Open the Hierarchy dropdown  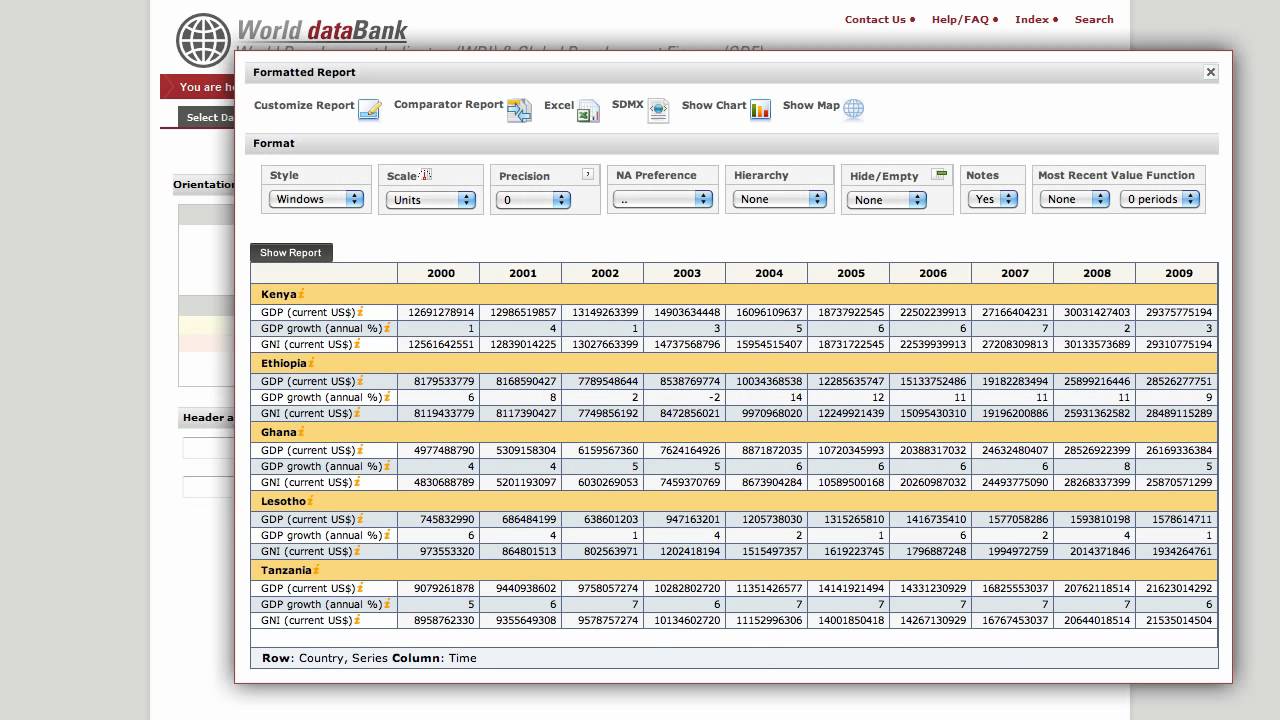780,199
